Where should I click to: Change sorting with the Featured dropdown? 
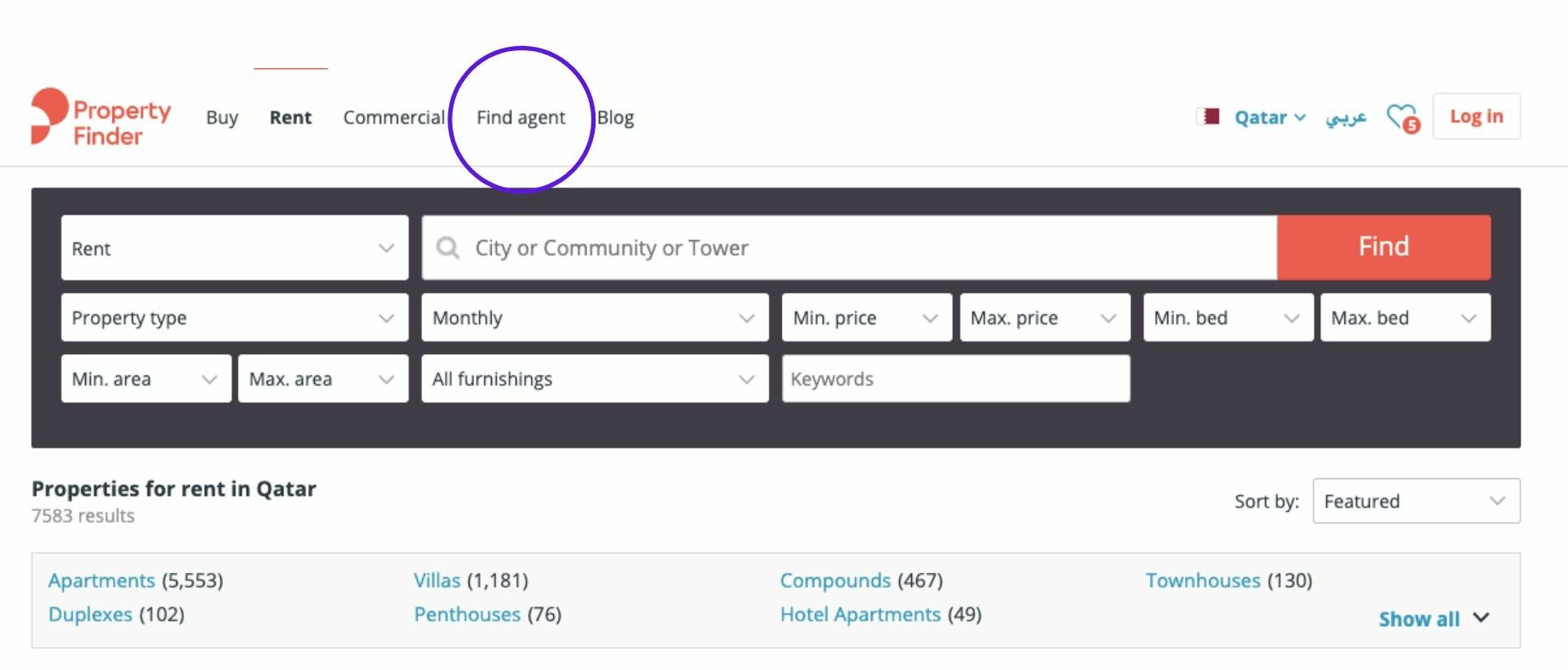click(1415, 501)
